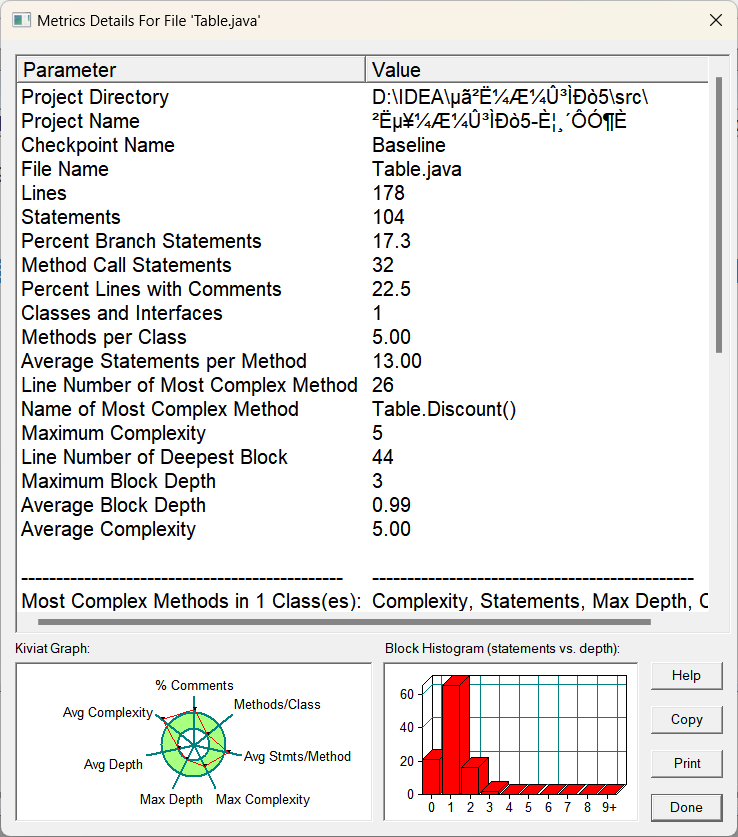The image size is (738, 837).
Task: Select the File Name parameter
Action: pyautogui.click(x=65, y=169)
